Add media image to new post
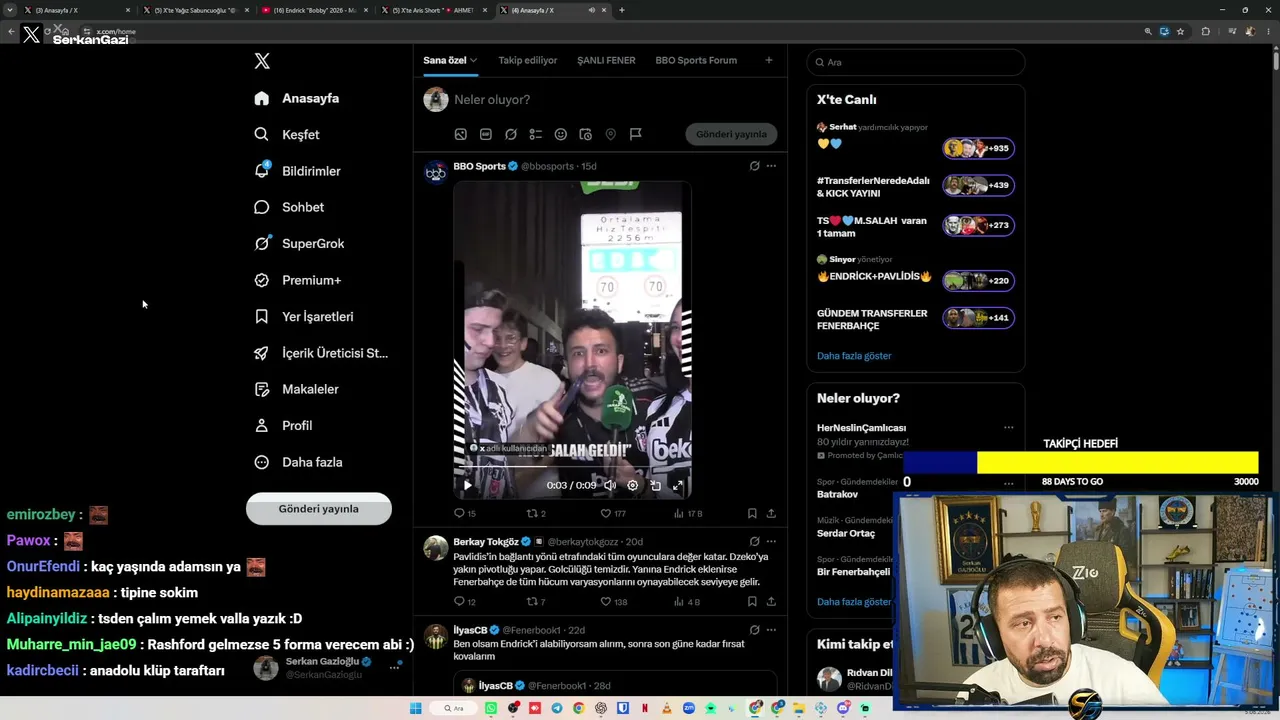Screen dimensions: 1280x720 [x=460, y=134]
